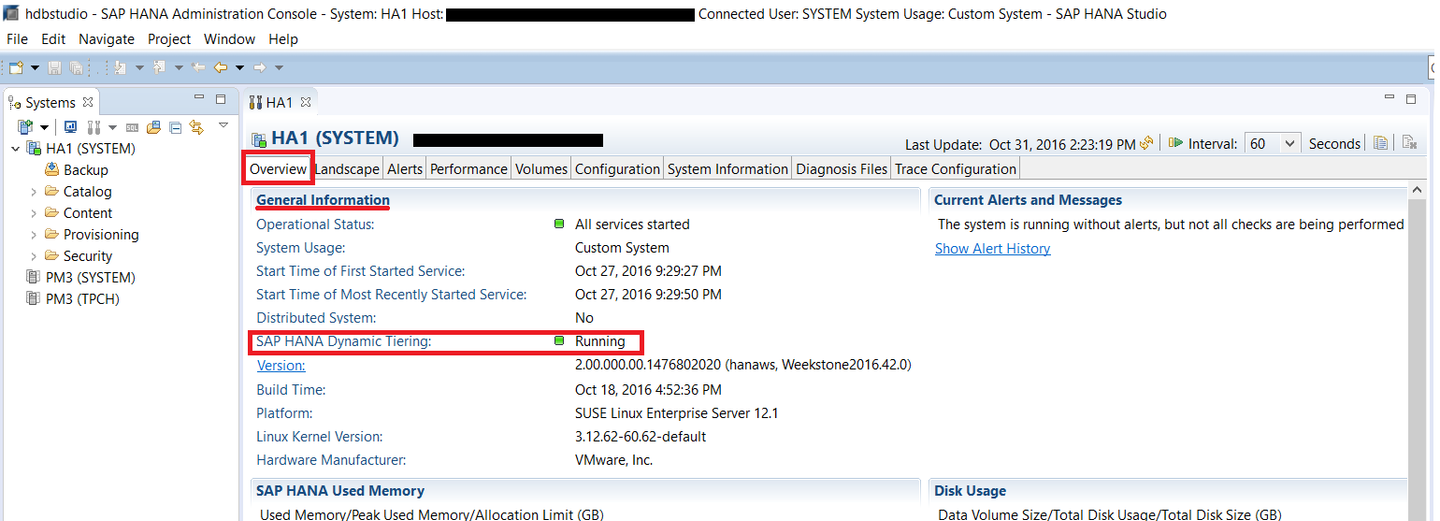The width and height of the screenshot is (1440, 521).
Task: Expand the Provisioning folder
Action: [33, 234]
